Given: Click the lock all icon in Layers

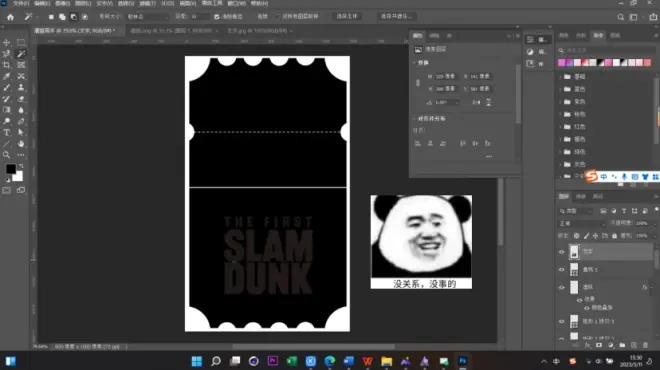Looking at the screenshot, I should click(x=614, y=236).
